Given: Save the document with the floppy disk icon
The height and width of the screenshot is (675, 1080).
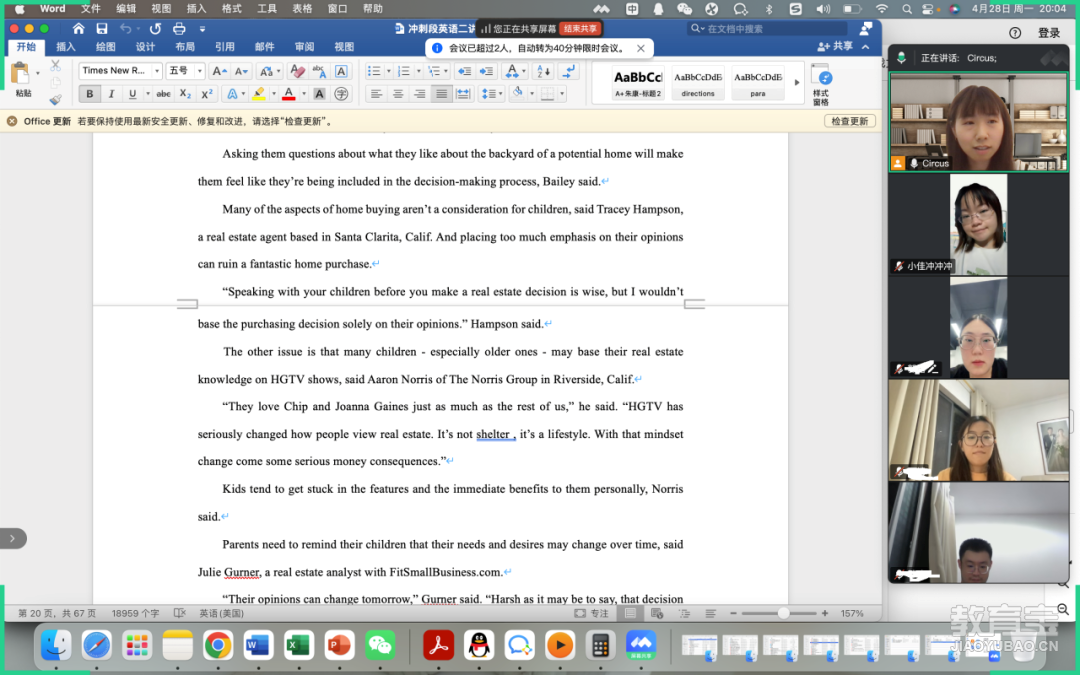Looking at the screenshot, I should tap(102, 29).
